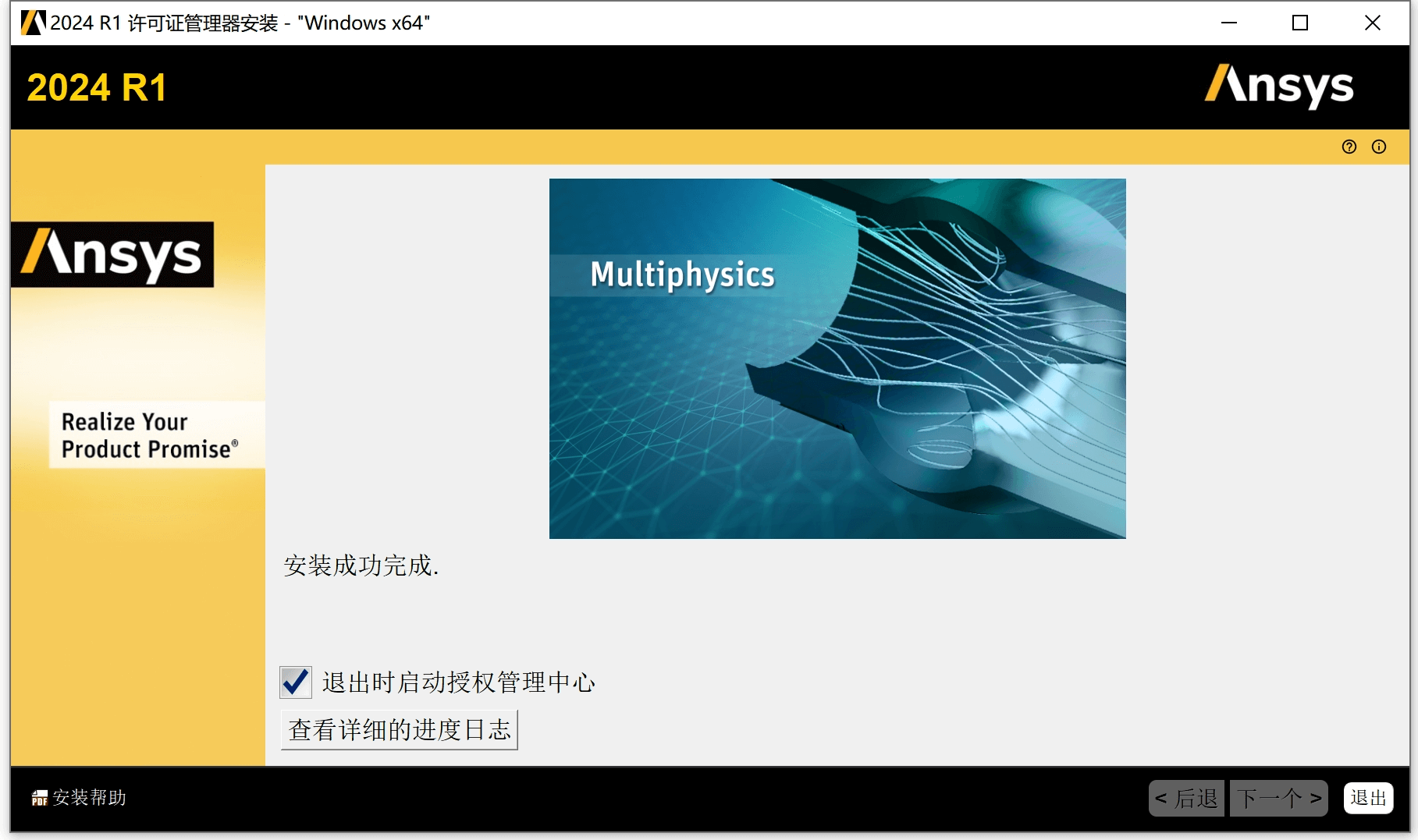Viewport: 1418px width, 840px height.
Task: Close the installer window with X
Action: [x=1372, y=23]
